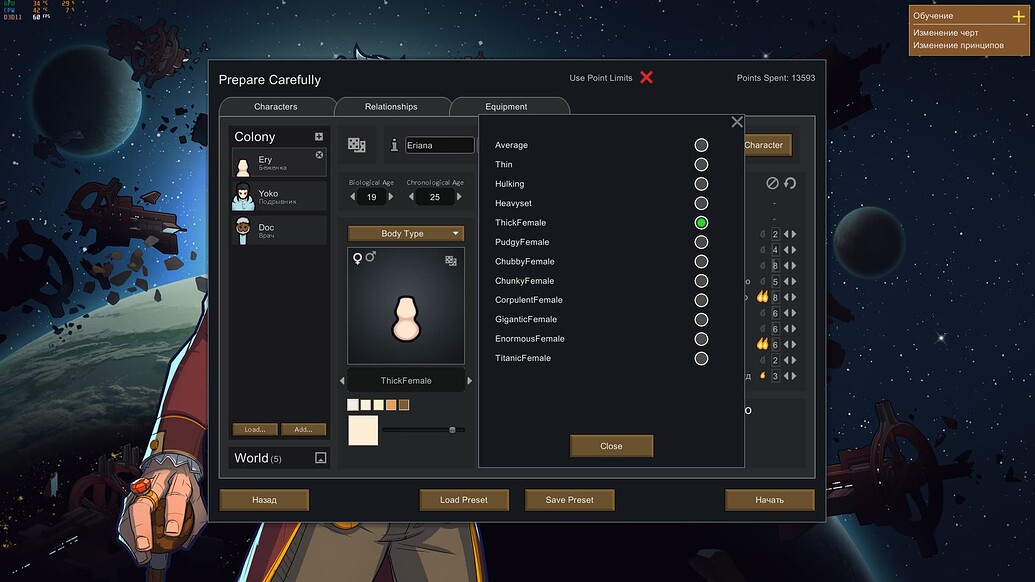This screenshot has height=582, width=1035.
Task: Reset skills with the circular arrow icon
Action: point(790,183)
